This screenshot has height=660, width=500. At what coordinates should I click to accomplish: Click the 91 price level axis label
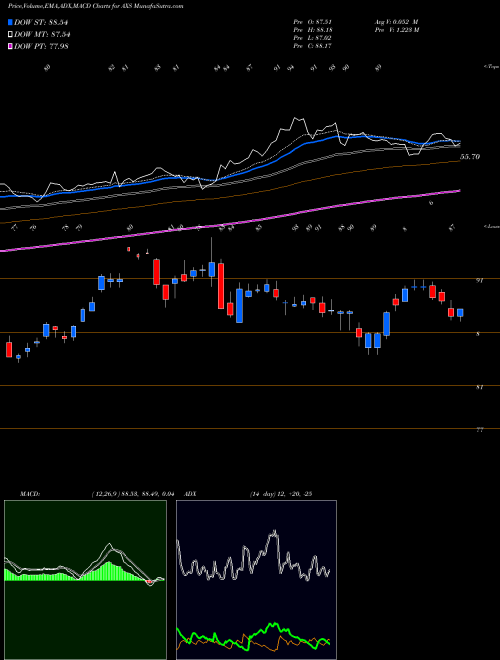pos(479,281)
